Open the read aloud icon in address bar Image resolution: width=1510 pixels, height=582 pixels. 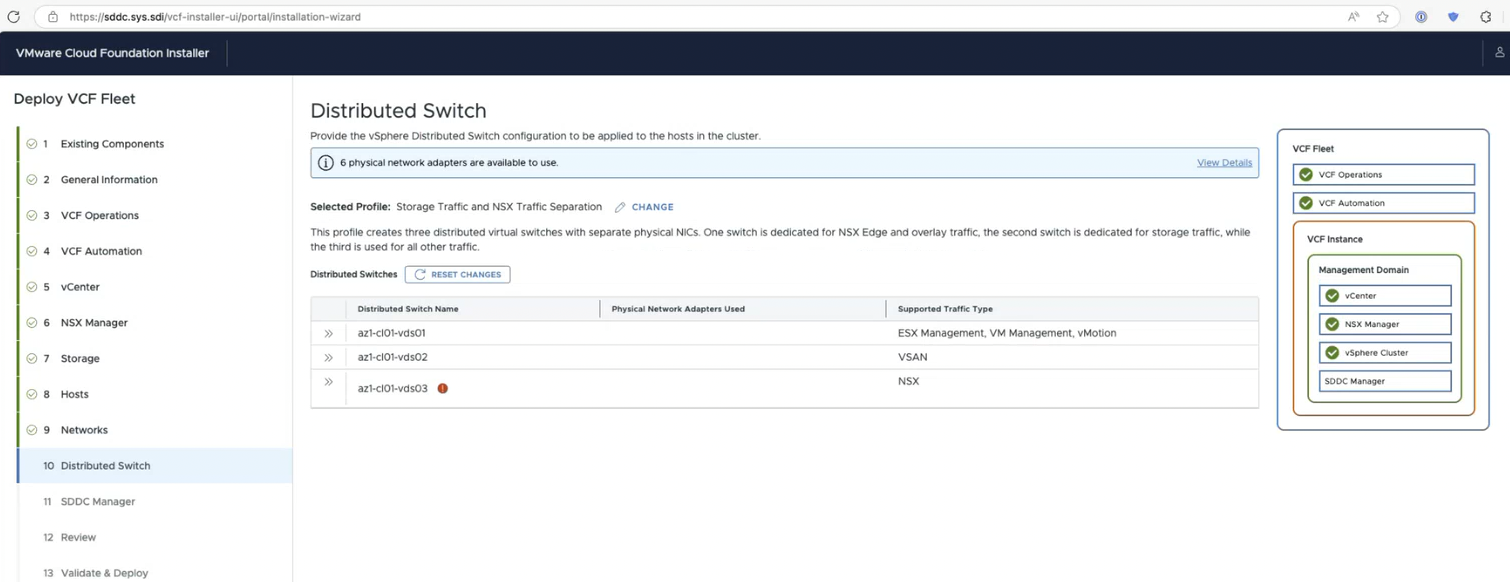click(x=1353, y=17)
